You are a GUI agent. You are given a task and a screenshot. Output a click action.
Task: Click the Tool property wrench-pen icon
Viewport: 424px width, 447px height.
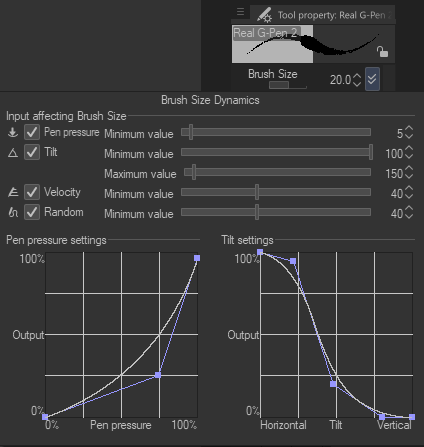[265, 15]
